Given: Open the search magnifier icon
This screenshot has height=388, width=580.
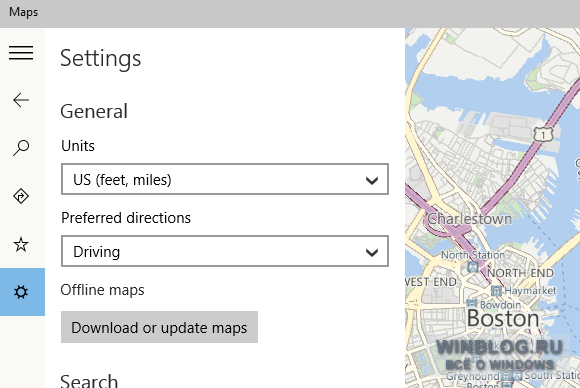Looking at the screenshot, I should pyautogui.click(x=21, y=148).
